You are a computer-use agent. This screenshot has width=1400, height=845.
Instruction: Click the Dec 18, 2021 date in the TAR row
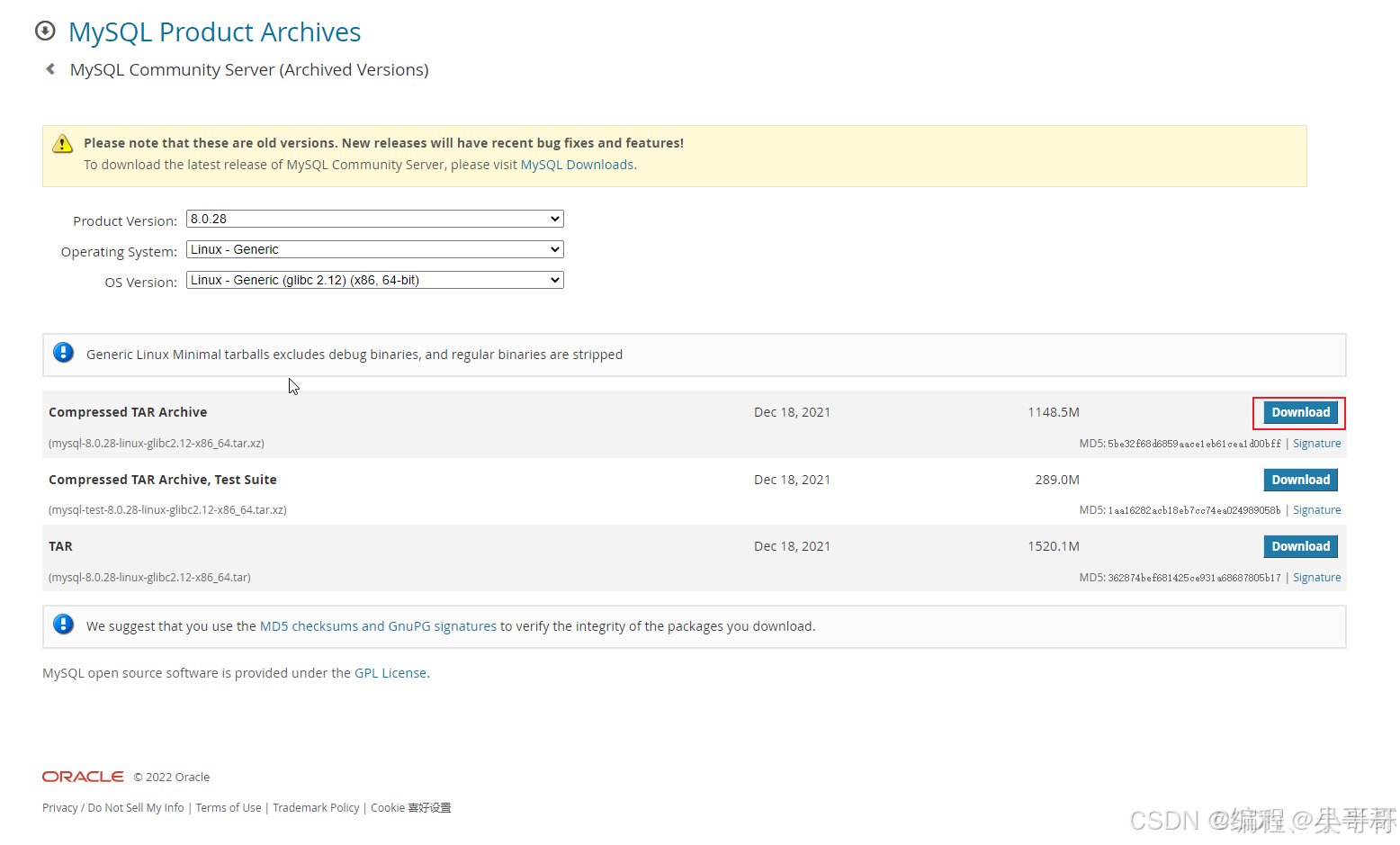tap(792, 546)
